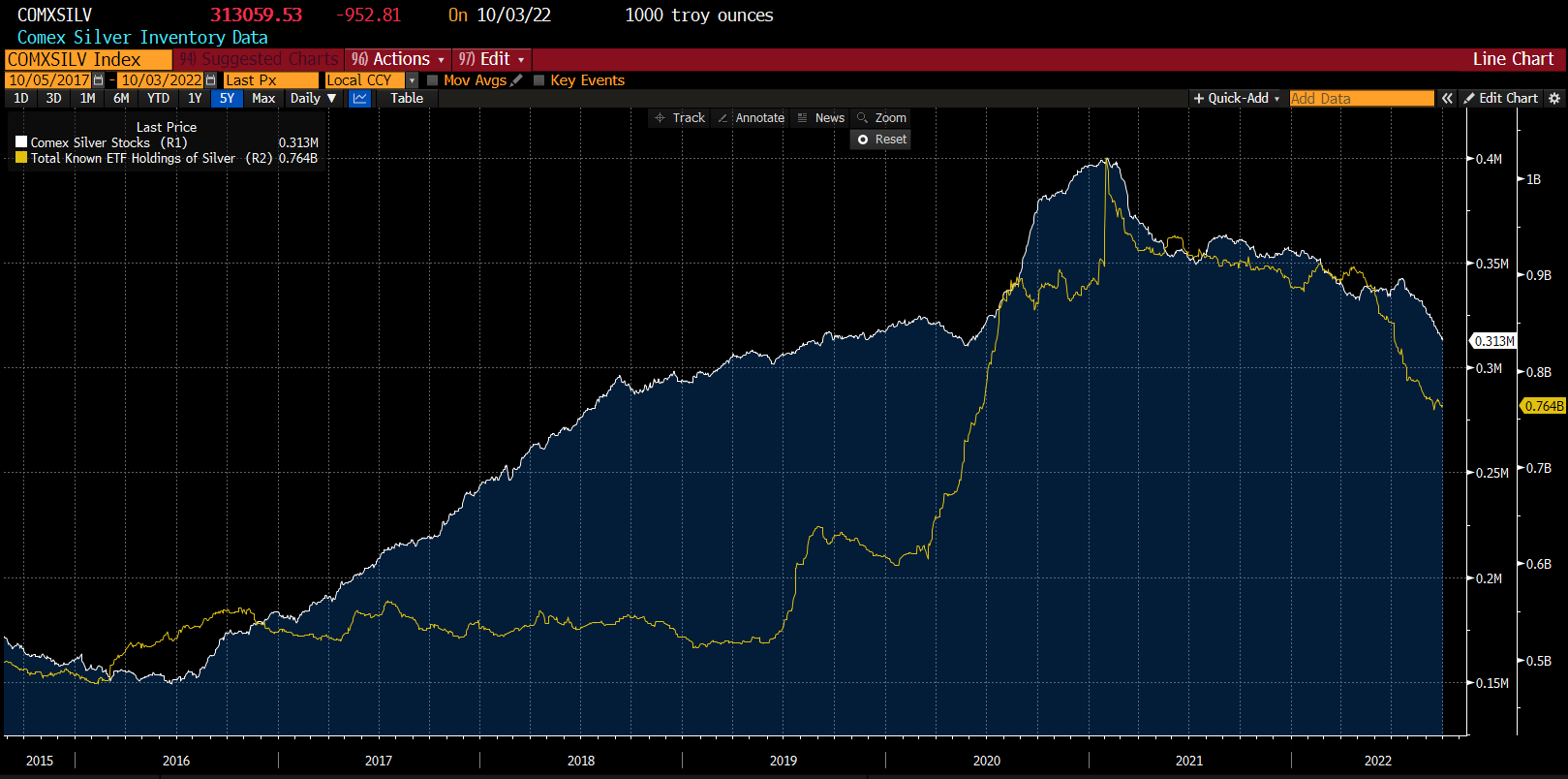Activate the Zoom magnifier tool
1568x779 pixels.
(x=881, y=118)
